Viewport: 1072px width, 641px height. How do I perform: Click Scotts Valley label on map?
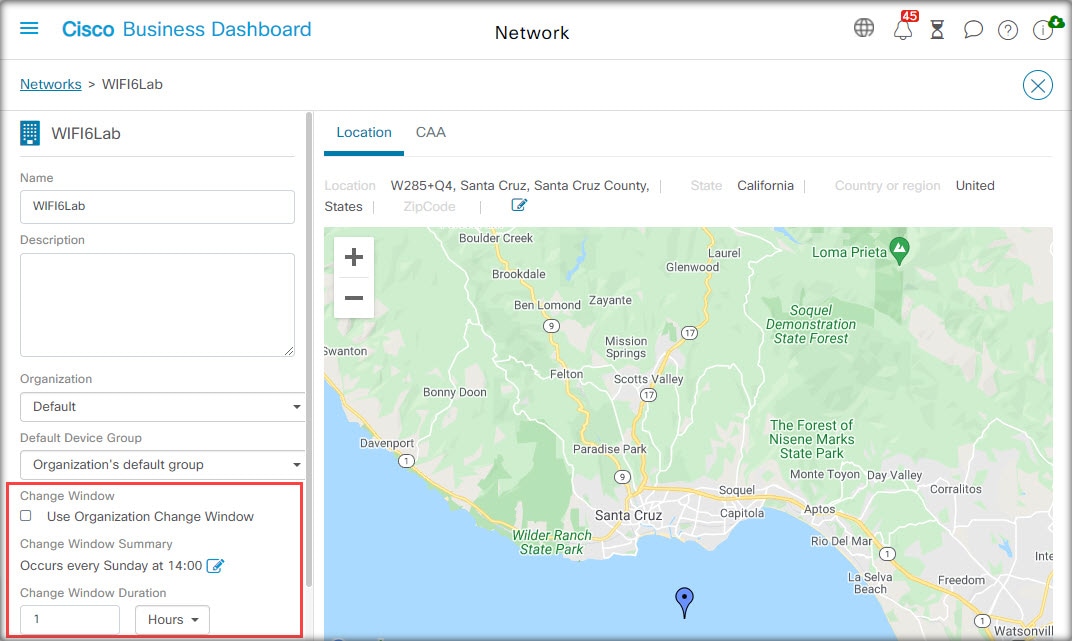pyautogui.click(x=648, y=379)
